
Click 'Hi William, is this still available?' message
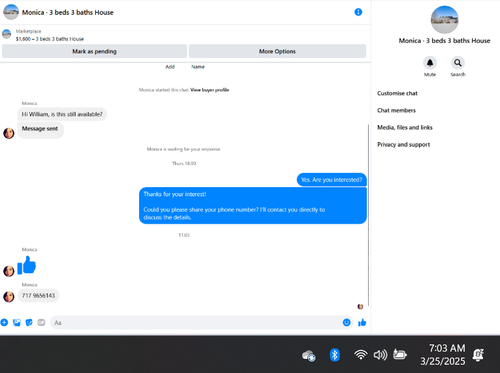point(62,114)
